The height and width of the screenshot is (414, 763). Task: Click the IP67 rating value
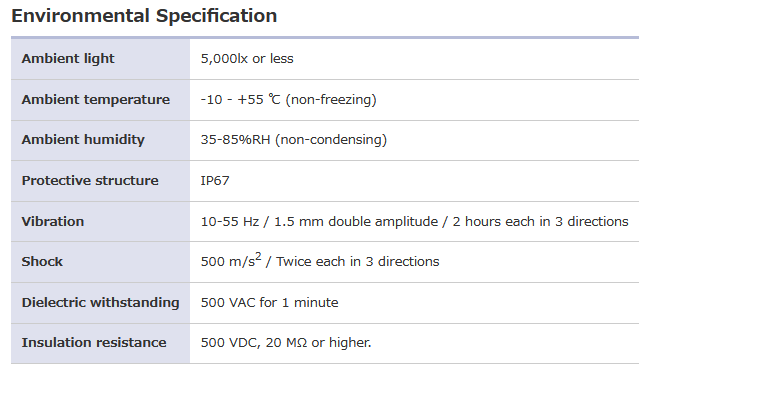pos(216,181)
